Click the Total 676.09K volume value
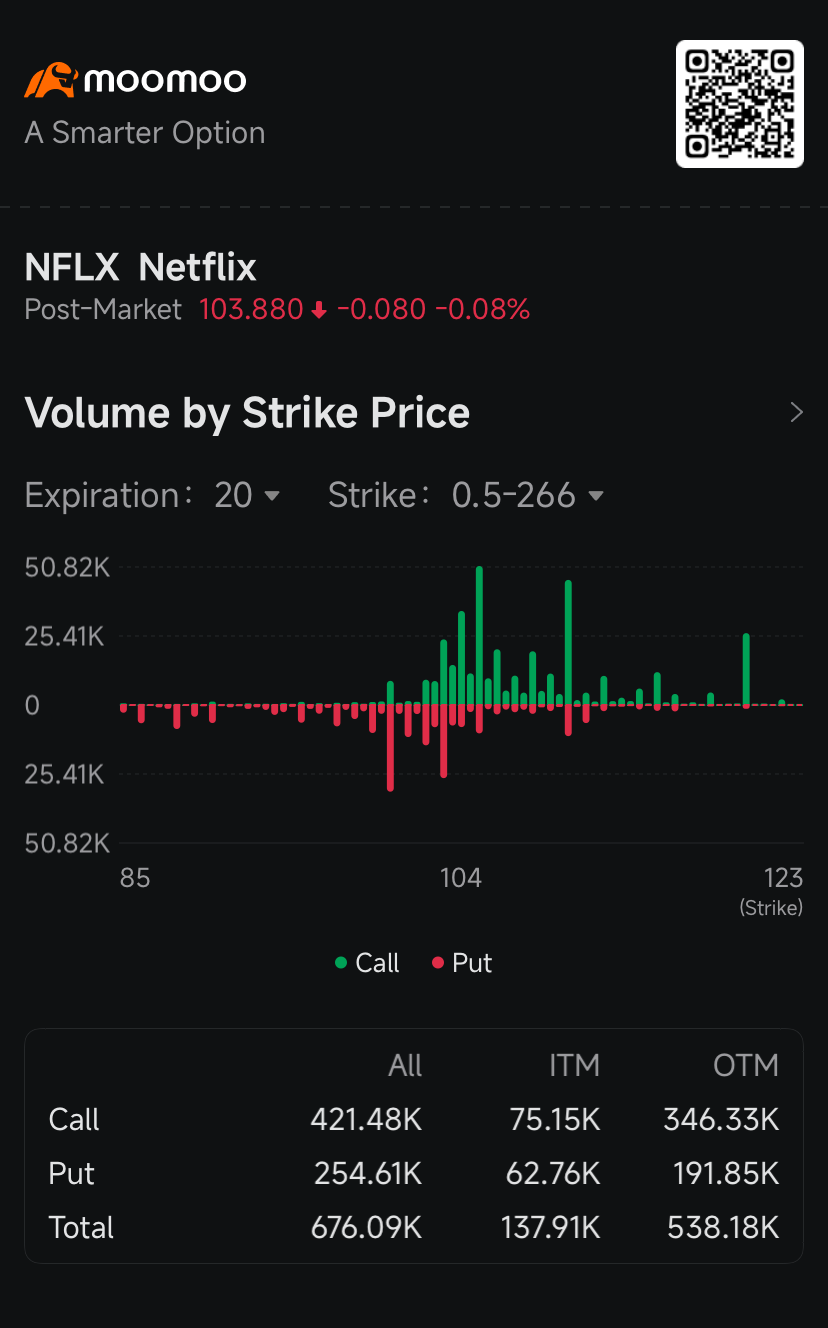 [x=366, y=1227]
